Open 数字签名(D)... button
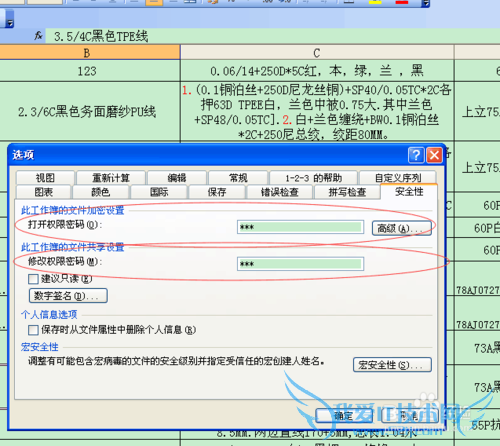Viewport: 500px width, 446px height. coord(68,296)
